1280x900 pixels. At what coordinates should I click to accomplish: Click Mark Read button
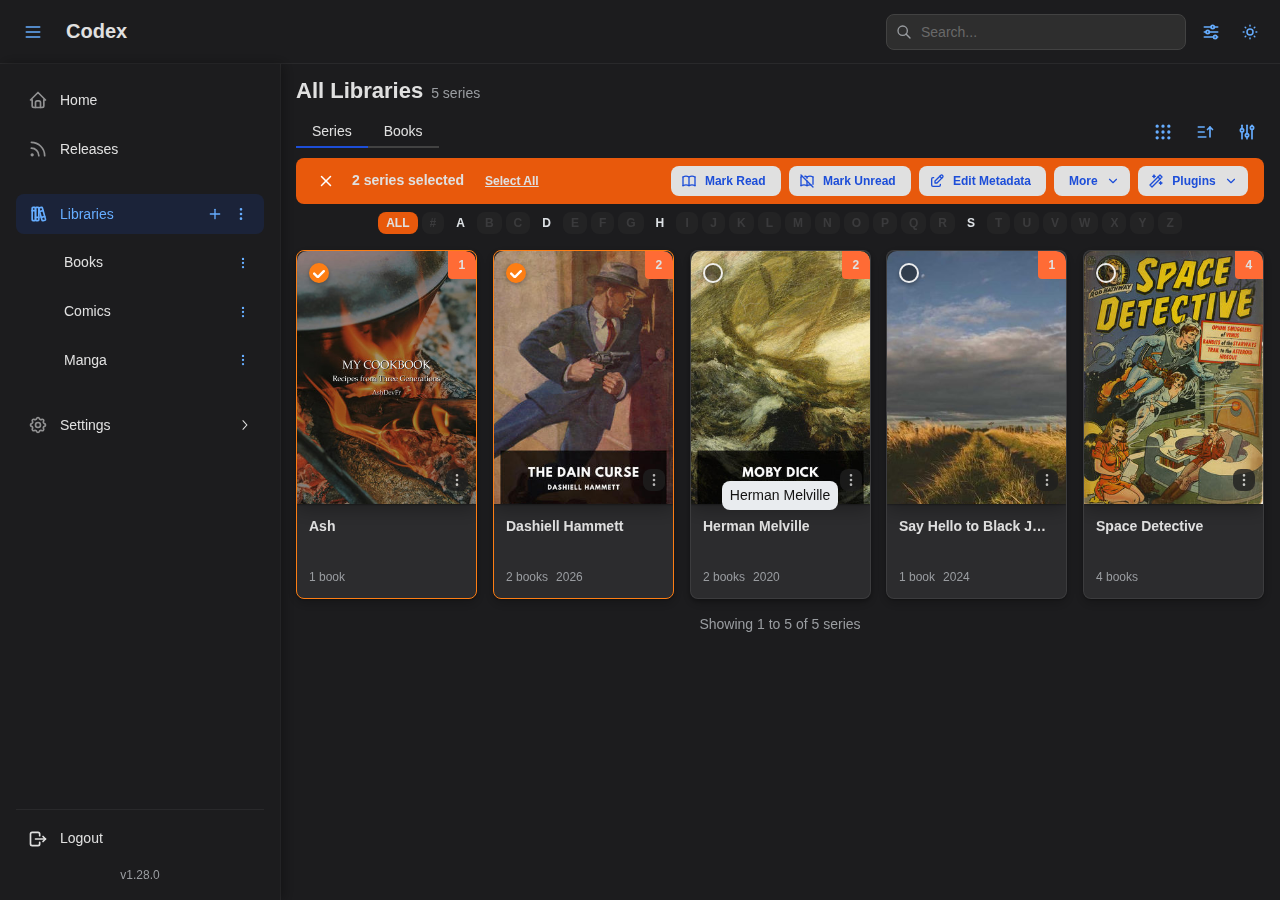pos(726,181)
